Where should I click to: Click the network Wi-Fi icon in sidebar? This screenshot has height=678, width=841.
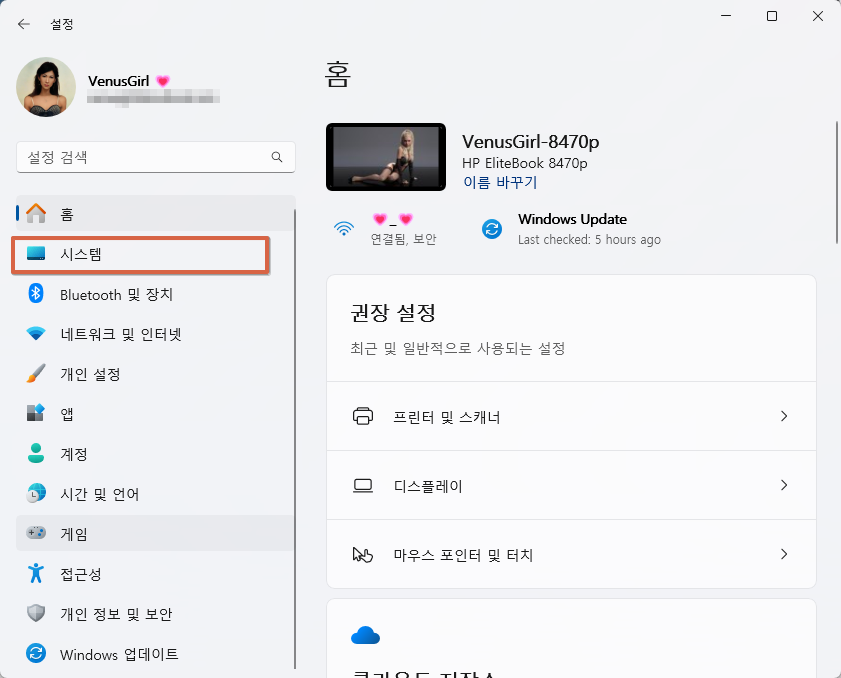36,334
